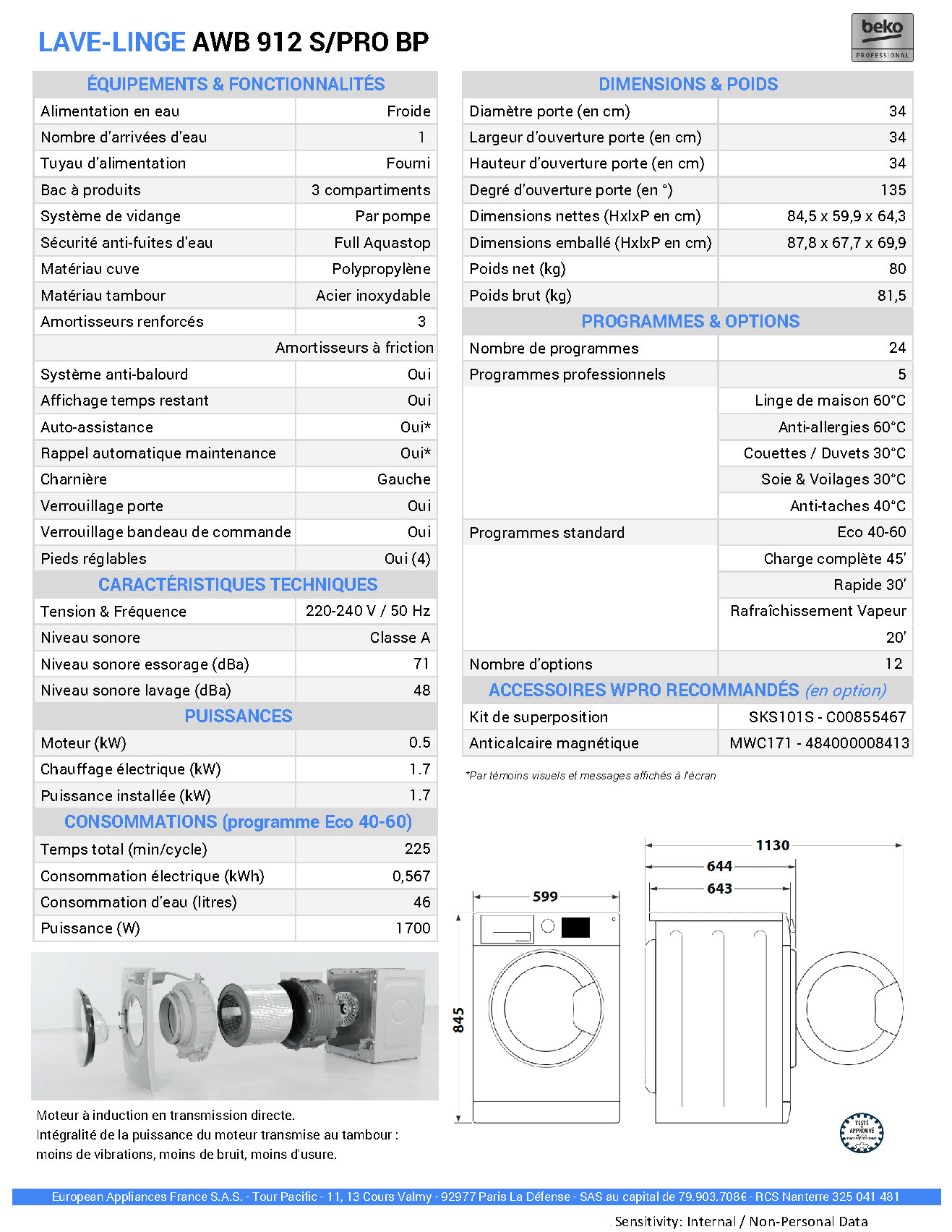Click the blue European Appliances France footer bar

pos(476,1197)
